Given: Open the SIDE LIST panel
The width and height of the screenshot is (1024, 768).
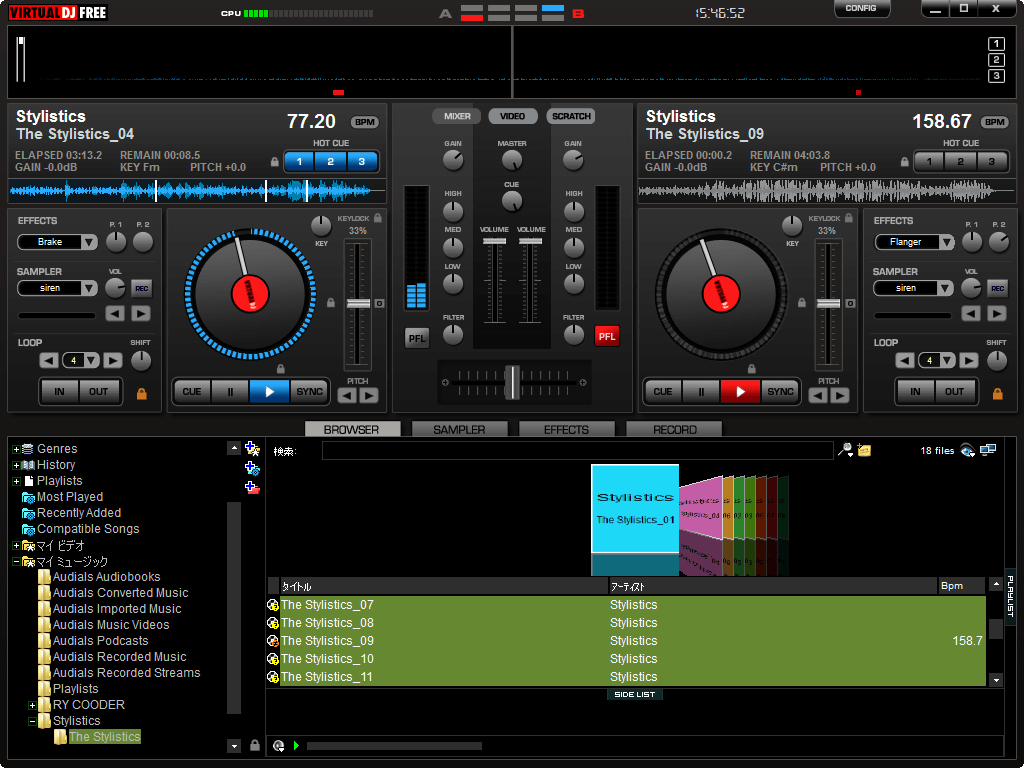Looking at the screenshot, I should click(634, 694).
